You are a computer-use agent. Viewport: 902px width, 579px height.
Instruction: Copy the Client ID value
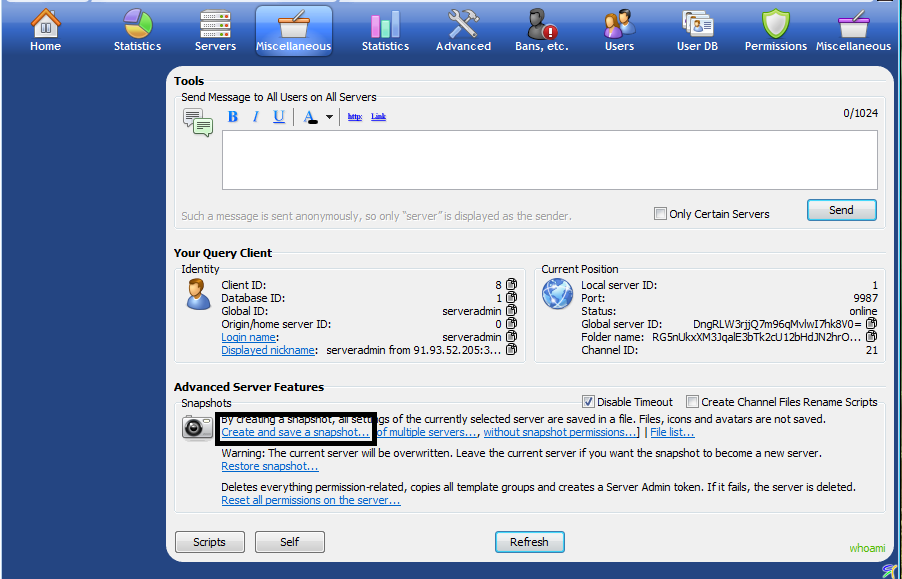point(511,285)
